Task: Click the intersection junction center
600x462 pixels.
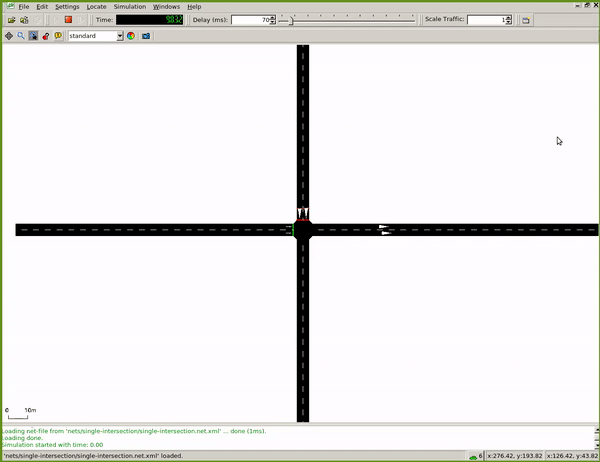Action: 303,230
